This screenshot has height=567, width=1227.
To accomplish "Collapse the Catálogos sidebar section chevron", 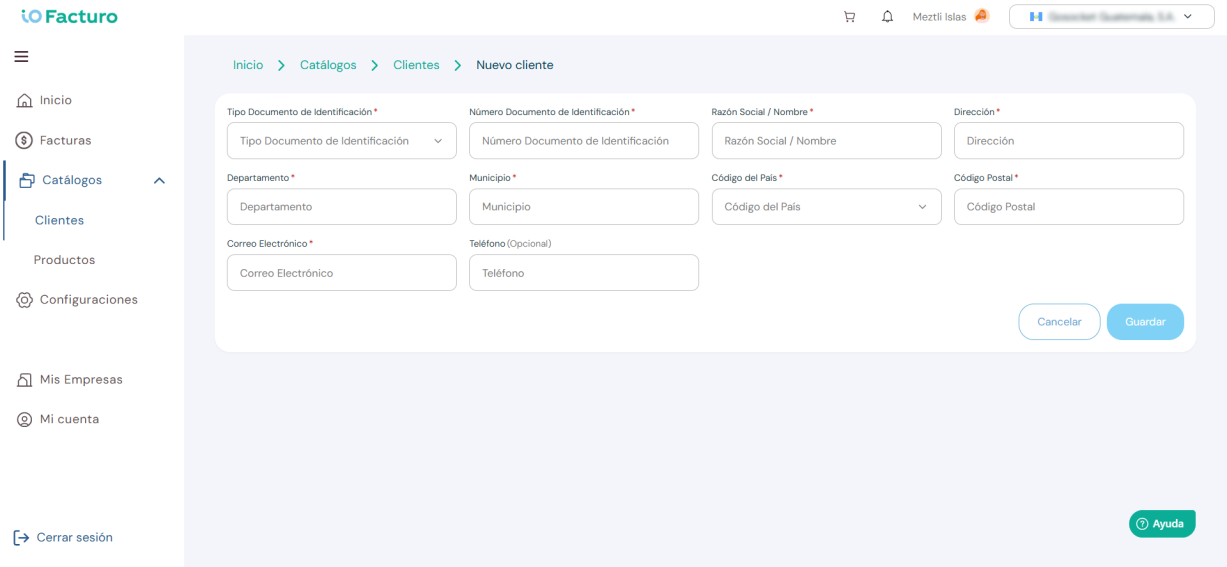I will coord(159,181).
